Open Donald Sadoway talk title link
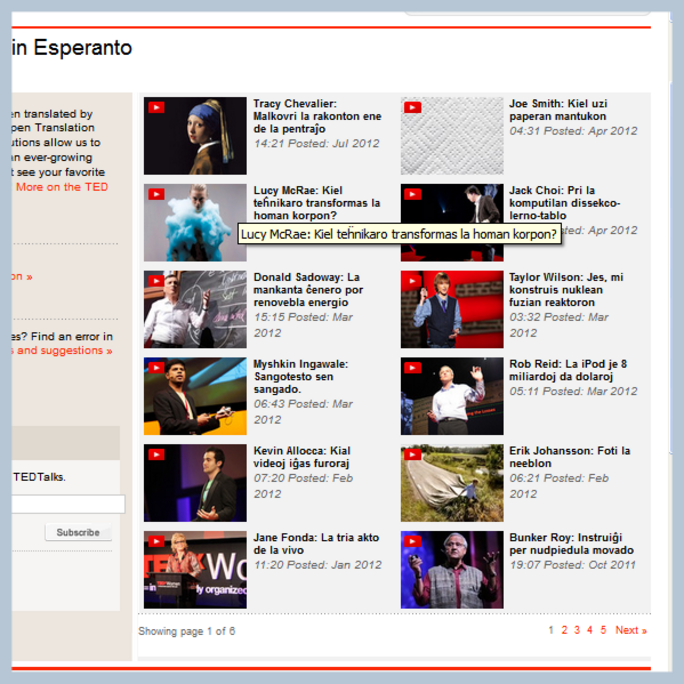 coord(308,290)
